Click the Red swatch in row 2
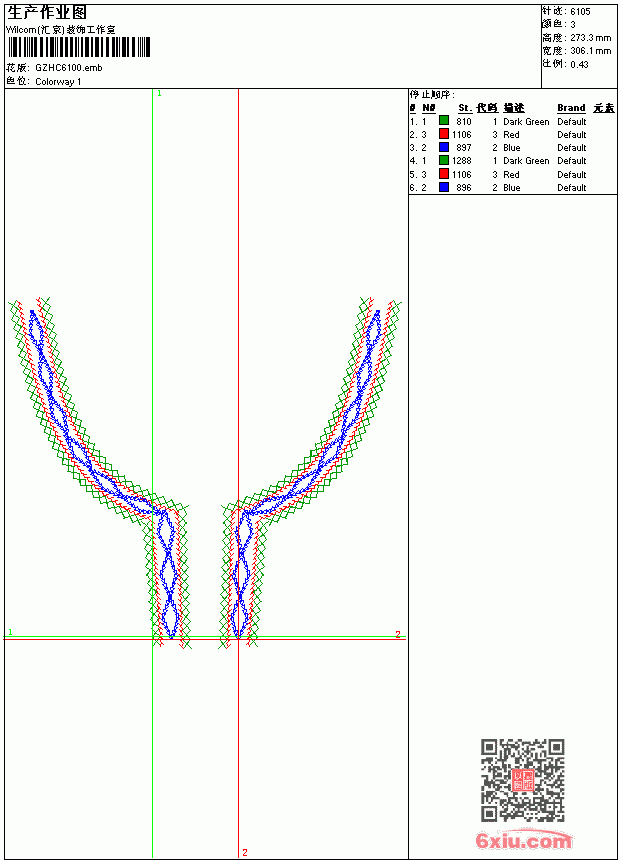Viewport: 620px width, 860px height. pyautogui.click(x=444, y=134)
